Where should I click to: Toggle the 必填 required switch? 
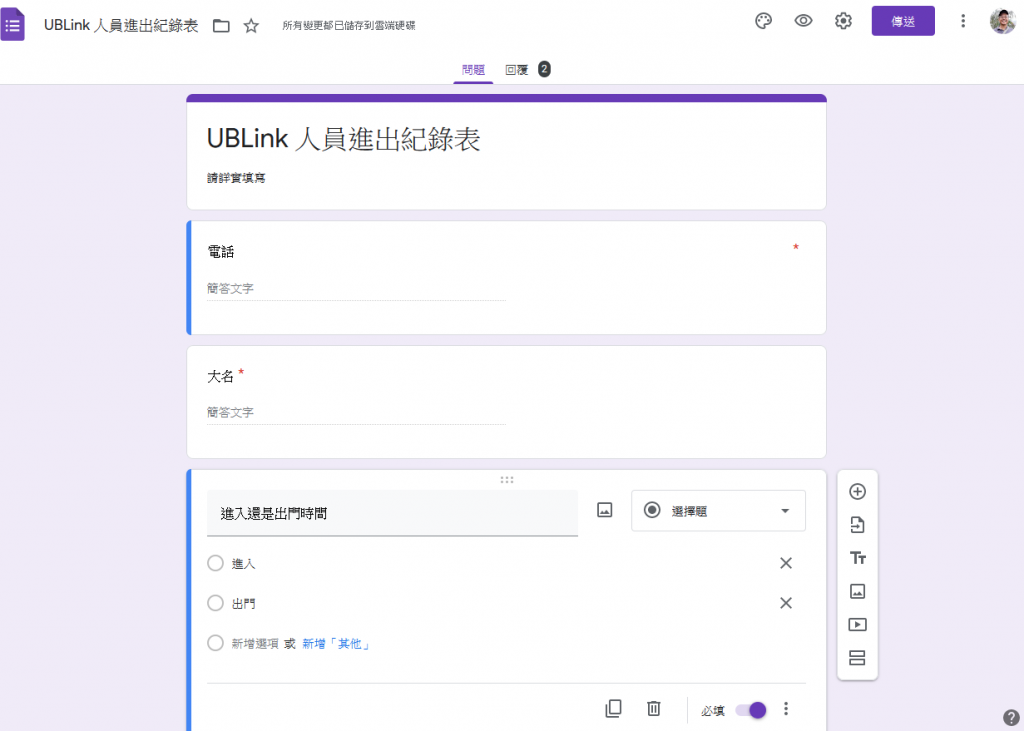[750, 710]
